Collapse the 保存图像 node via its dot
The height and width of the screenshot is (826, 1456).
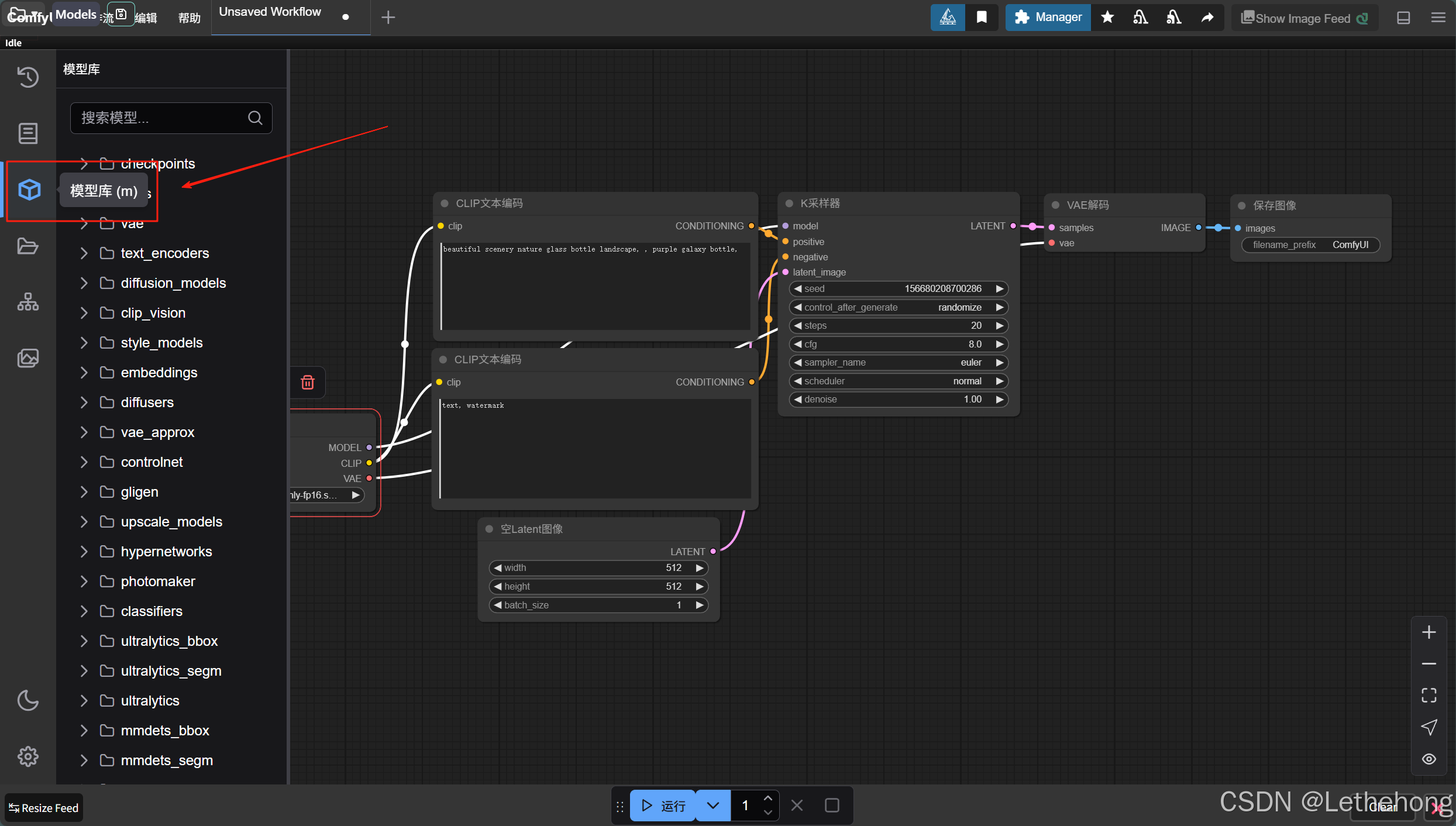(x=1241, y=205)
